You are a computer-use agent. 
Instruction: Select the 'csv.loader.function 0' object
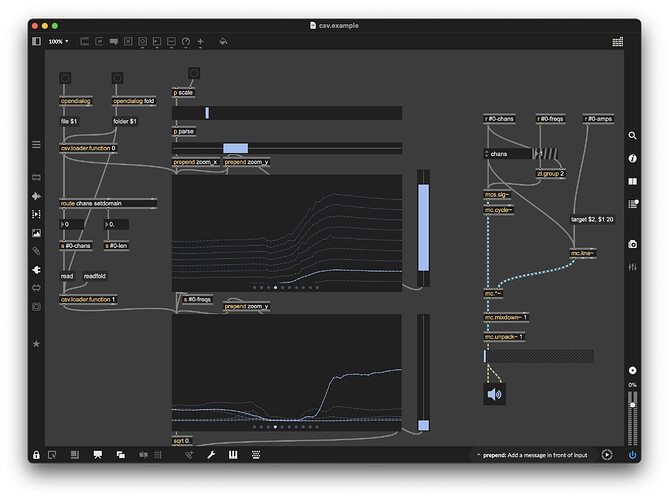[88, 148]
